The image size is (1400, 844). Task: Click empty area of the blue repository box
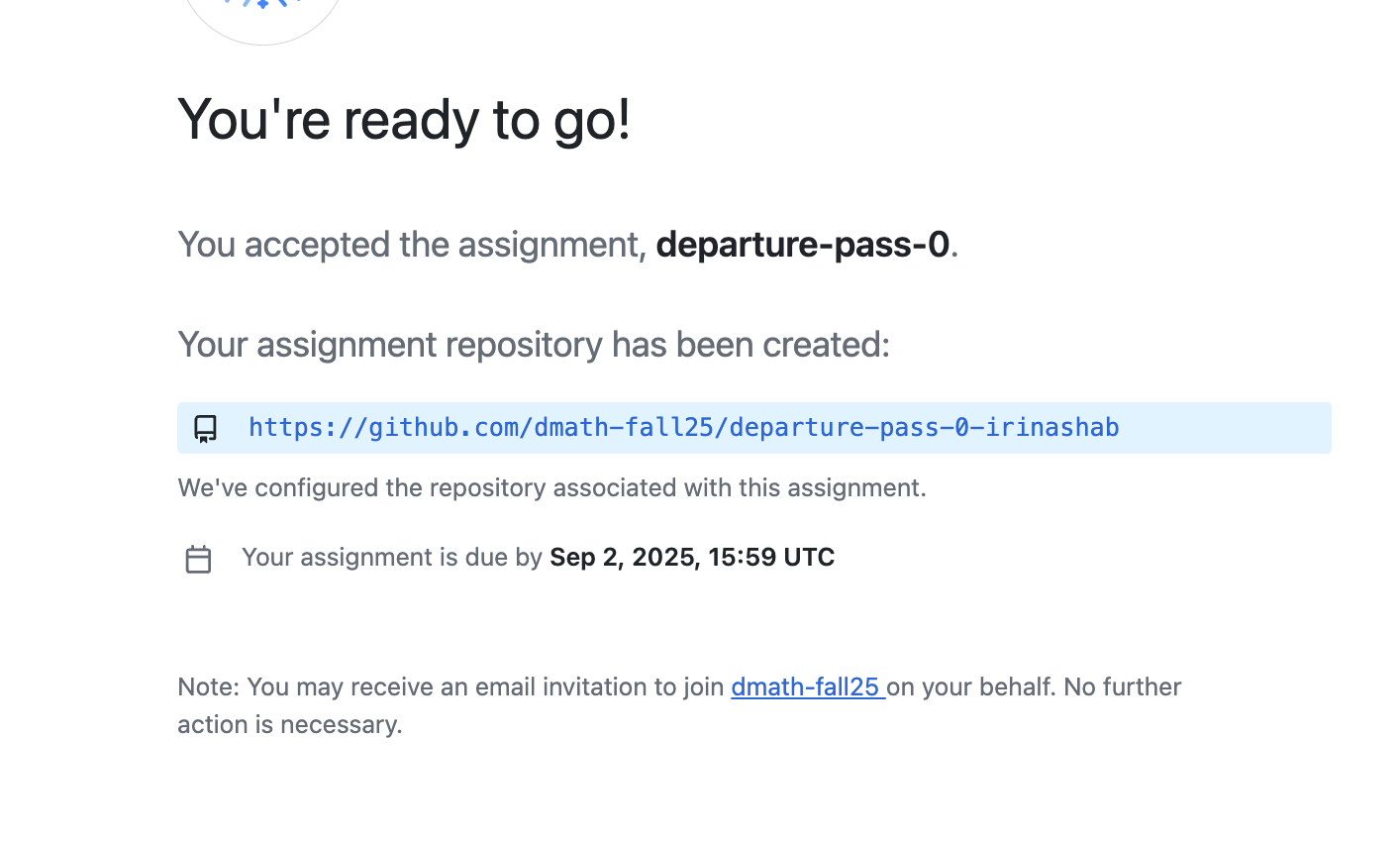(x=1226, y=428)
